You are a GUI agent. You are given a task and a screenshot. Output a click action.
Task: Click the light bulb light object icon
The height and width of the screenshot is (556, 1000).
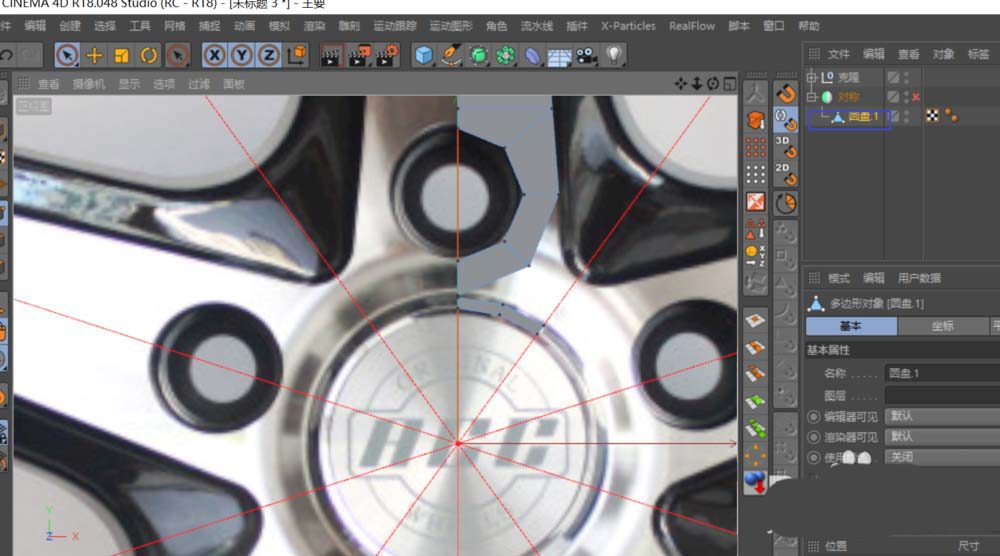pos(614,55)
